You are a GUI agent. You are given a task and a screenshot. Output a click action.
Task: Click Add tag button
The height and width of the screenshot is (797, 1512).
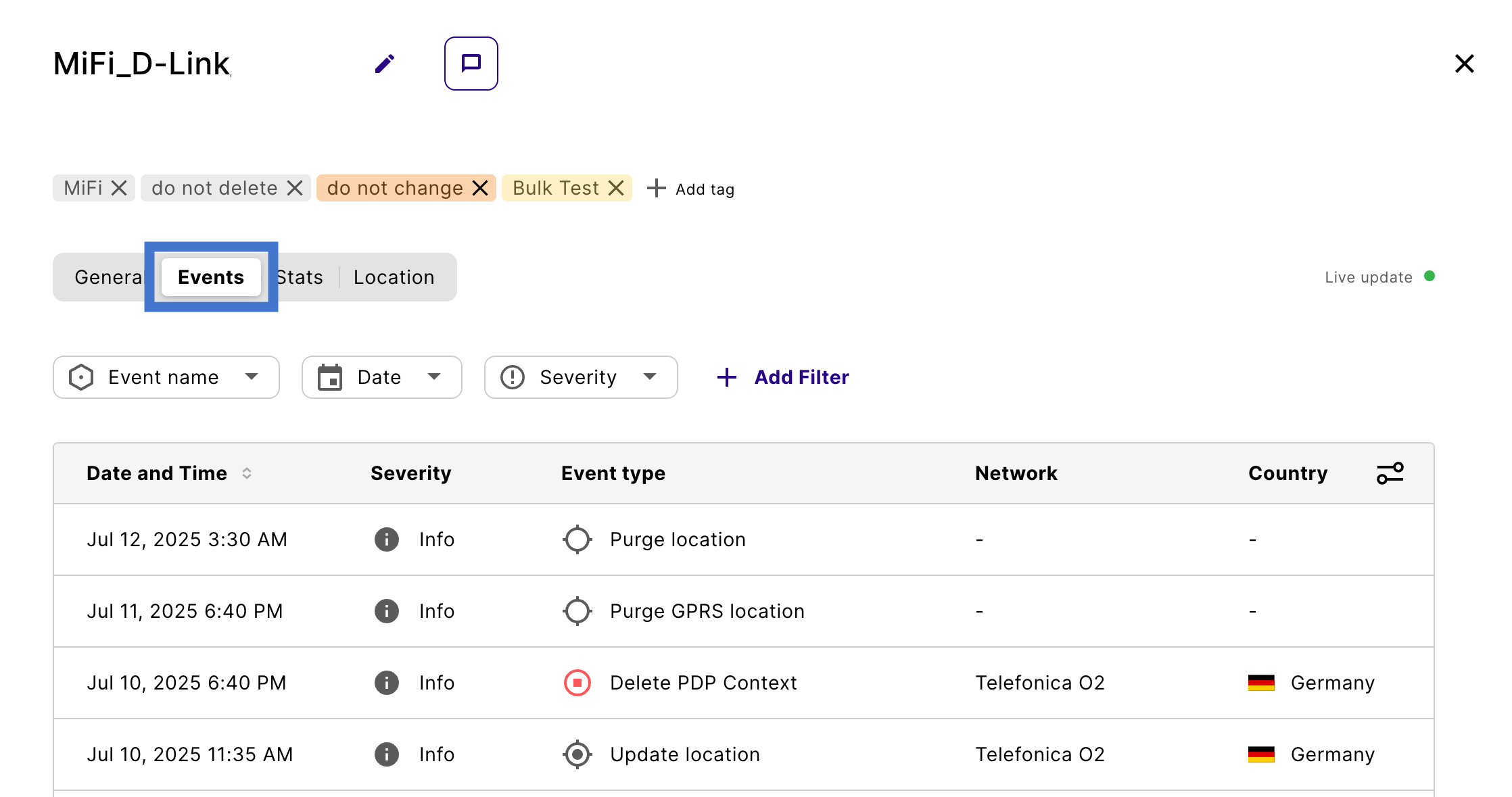click(x=690, y=189)
